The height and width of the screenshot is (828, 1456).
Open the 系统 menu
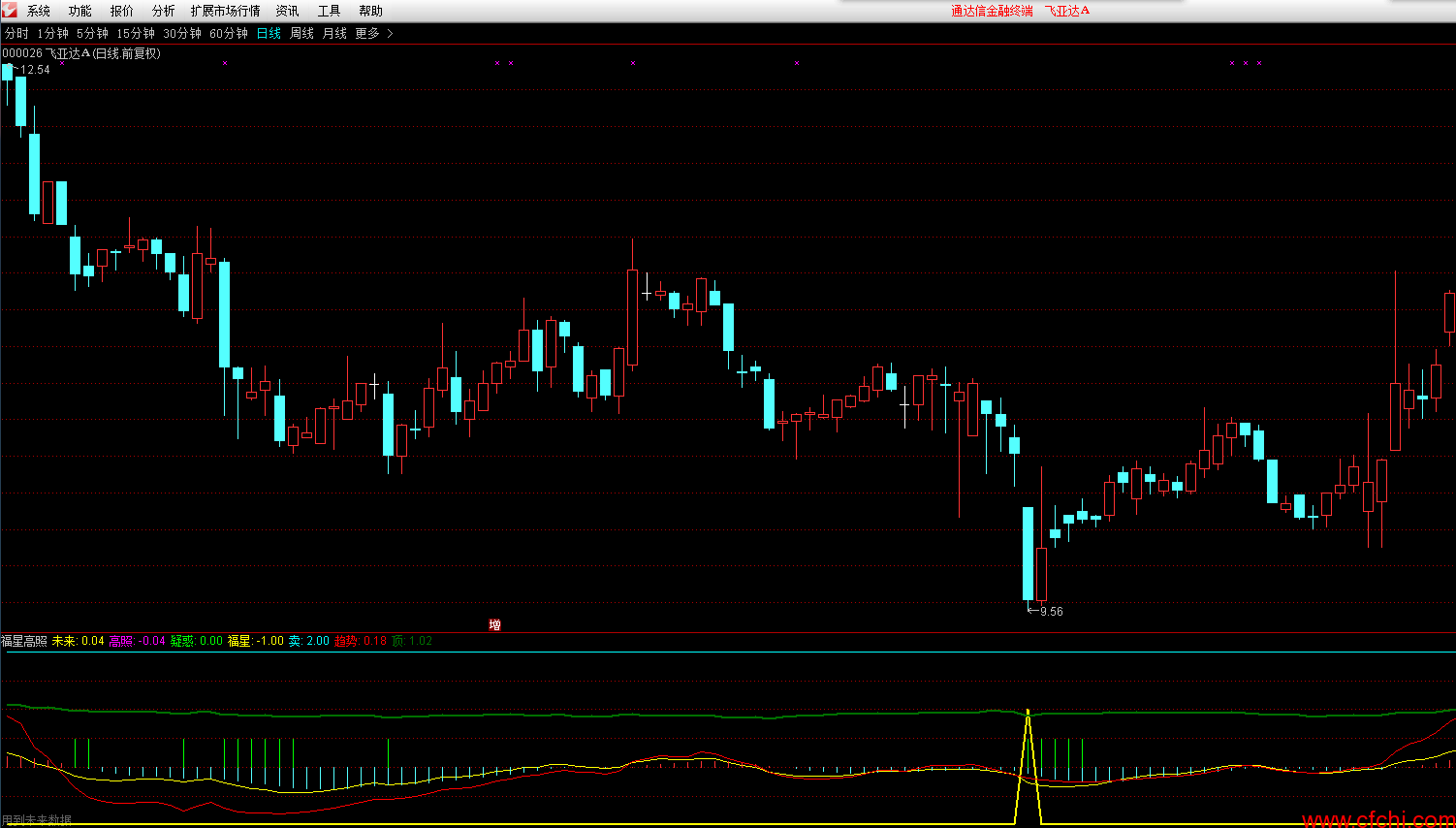39,11
